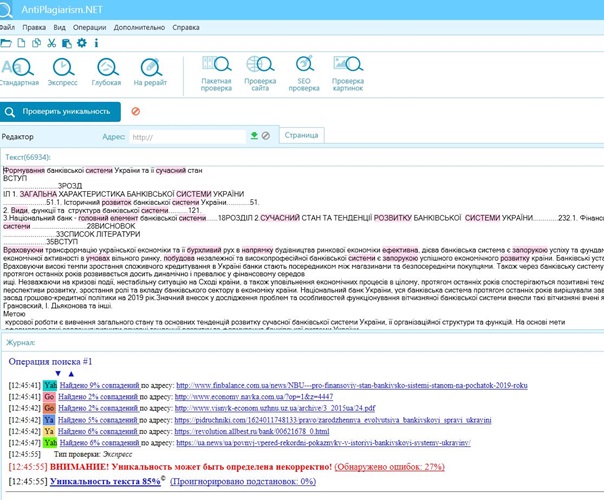Click the Журнал label
This screenshot has height=500, width=604.
[x=20, y=342]
